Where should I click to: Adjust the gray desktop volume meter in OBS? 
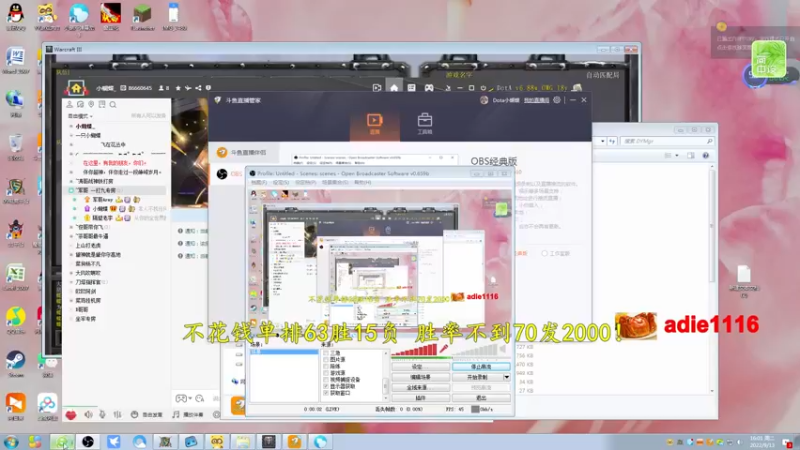(x=474, y=349)
